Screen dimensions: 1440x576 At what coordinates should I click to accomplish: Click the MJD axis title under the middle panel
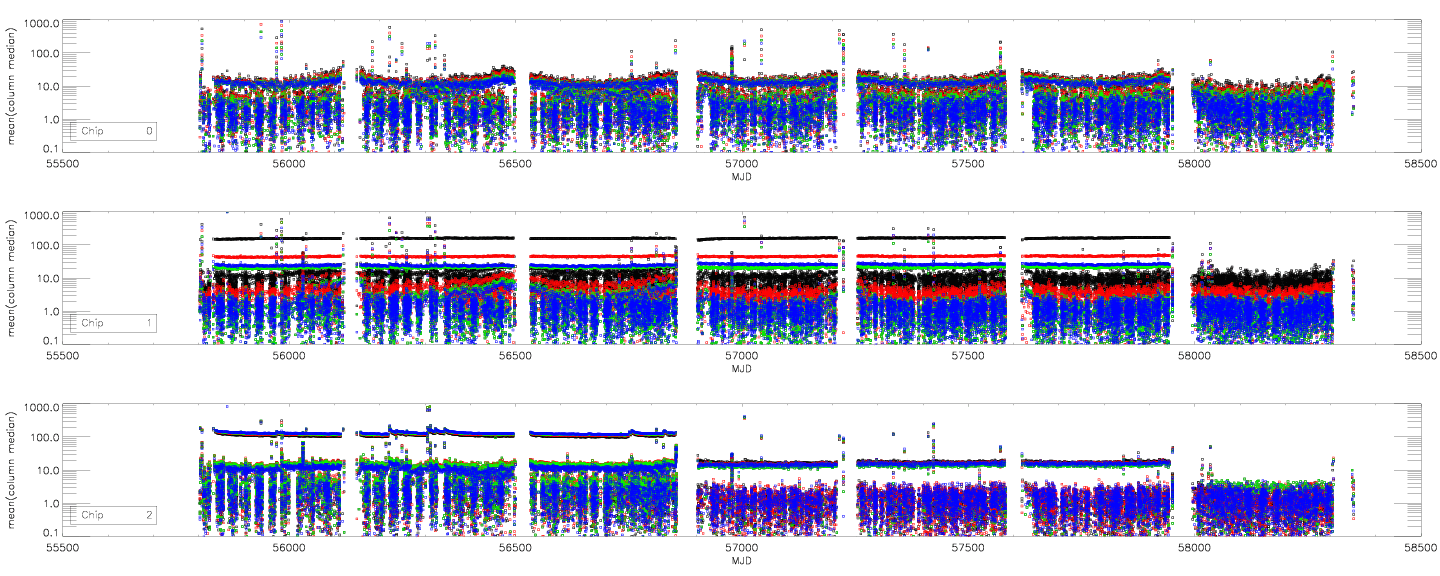[741, 369]
